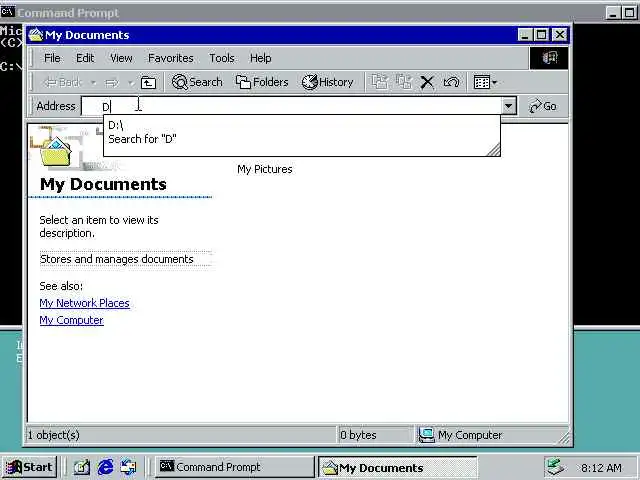Viewport: 640px width, 480px height.
Task: Close the My Documents window
Action: coord(560,35)
